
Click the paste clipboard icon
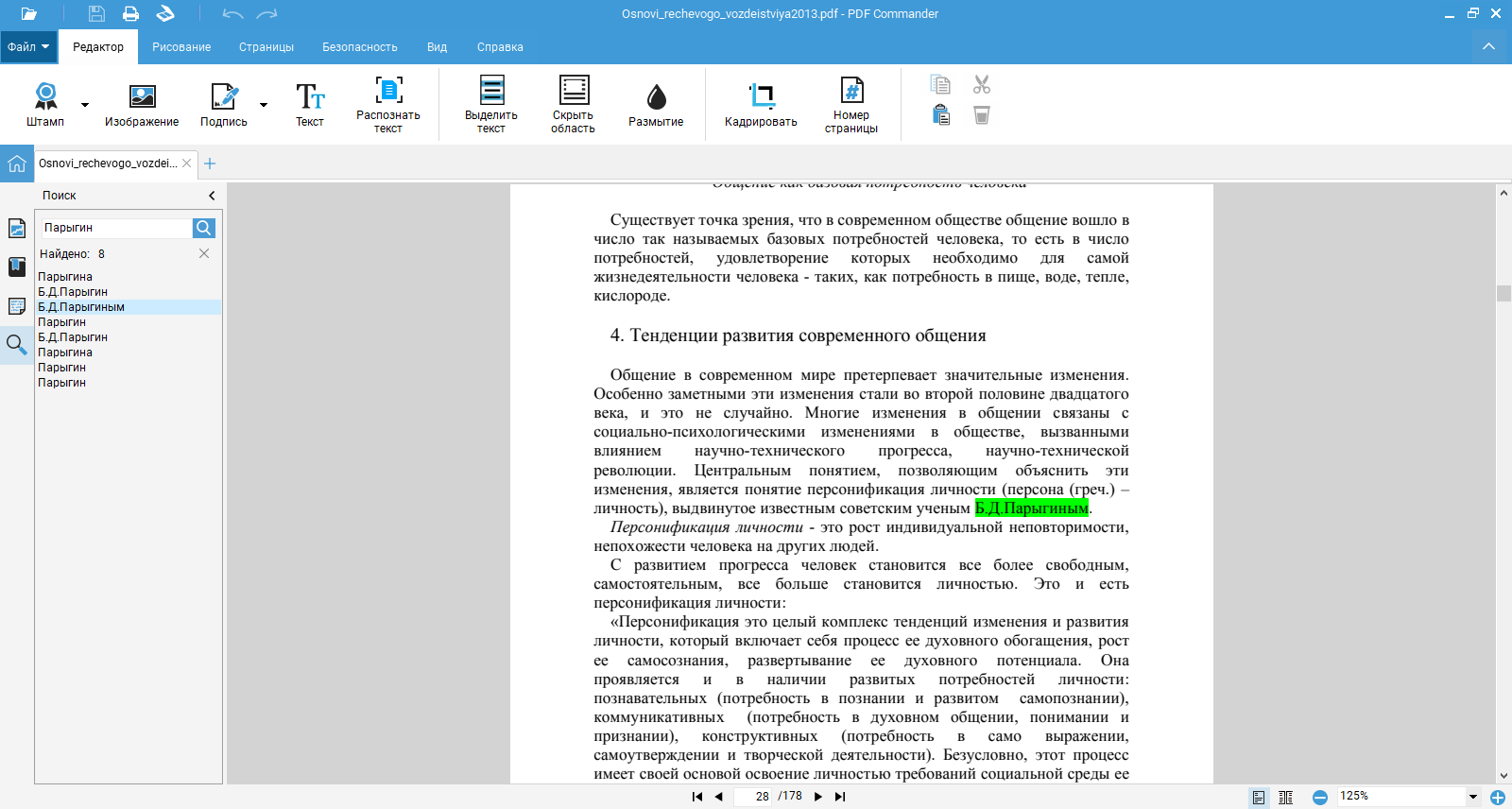point(940,114)
